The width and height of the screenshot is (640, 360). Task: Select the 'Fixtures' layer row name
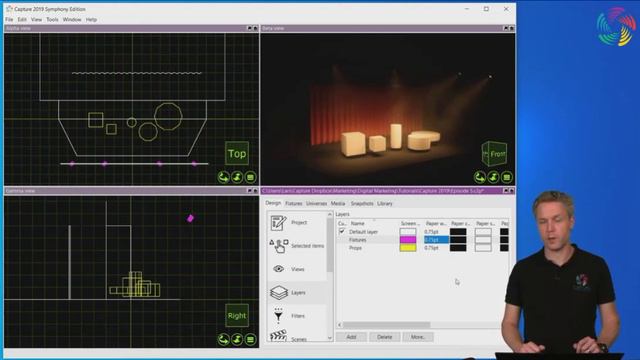pyautogui.click(x=358, y=240)
